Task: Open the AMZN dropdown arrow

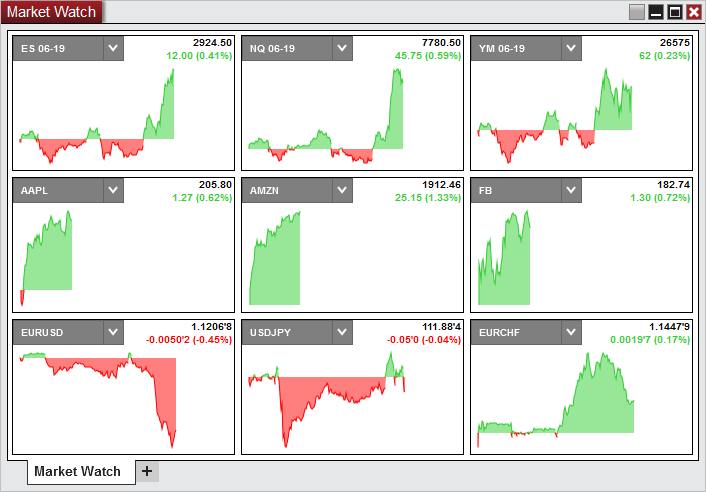Action: click(342, 191)
